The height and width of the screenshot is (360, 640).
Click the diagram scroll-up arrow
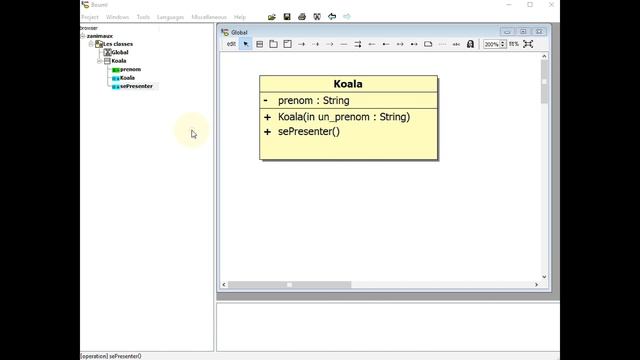point(544,56)
